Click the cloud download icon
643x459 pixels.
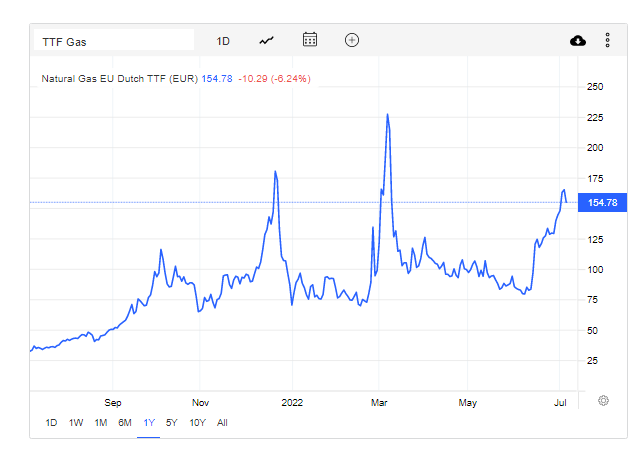pyautogui.click(x=577, y=40)
